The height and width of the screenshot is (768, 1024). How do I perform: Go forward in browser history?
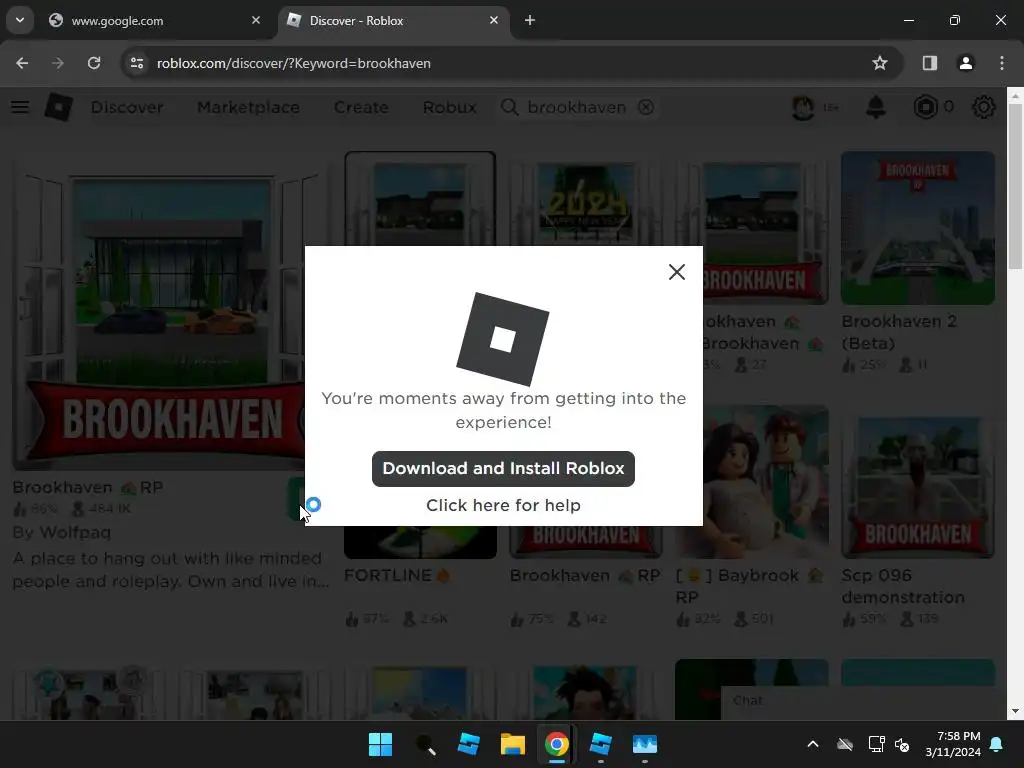coord(58,63)
